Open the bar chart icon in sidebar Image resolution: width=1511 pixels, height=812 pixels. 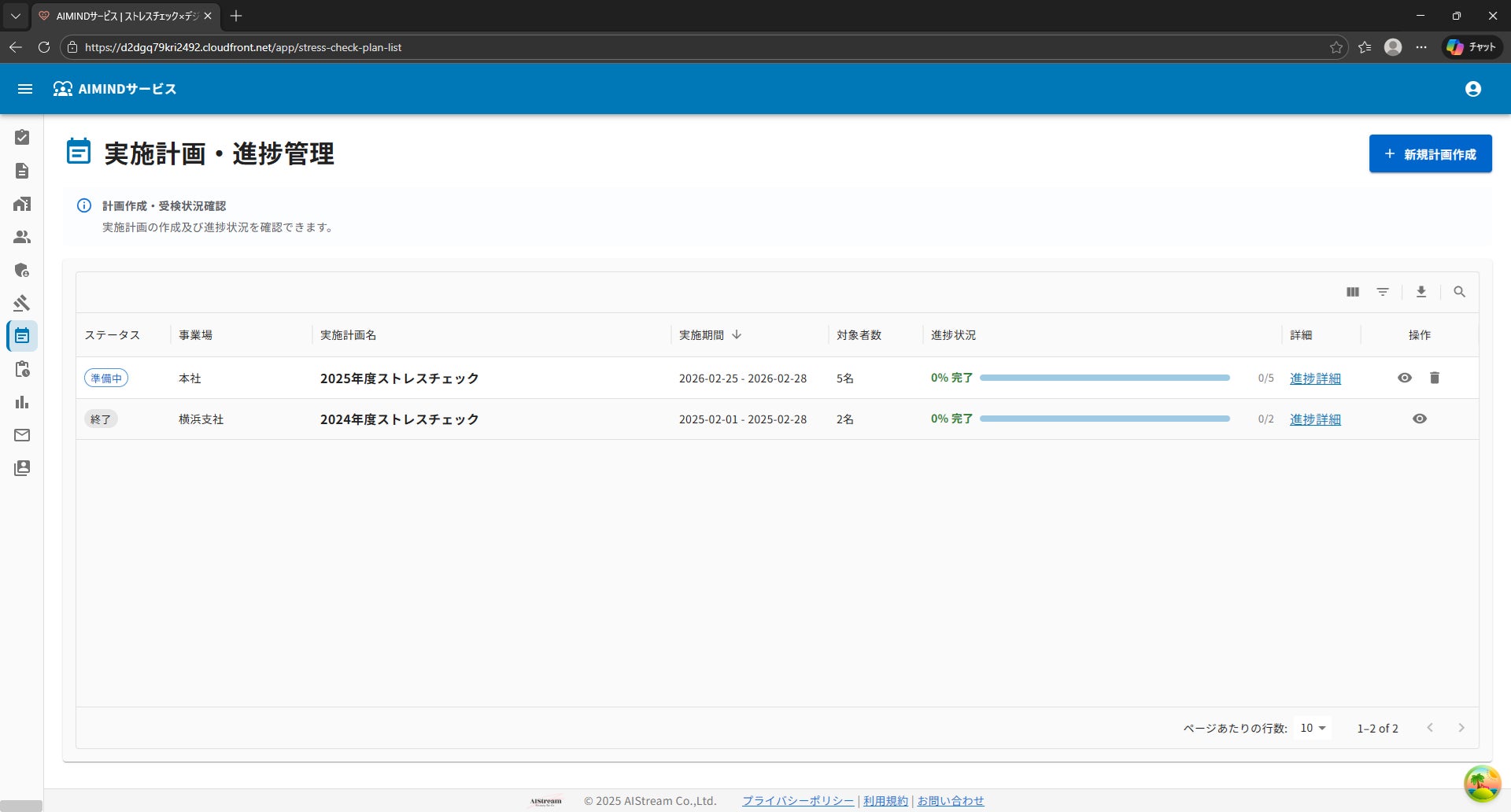point(22,402)
